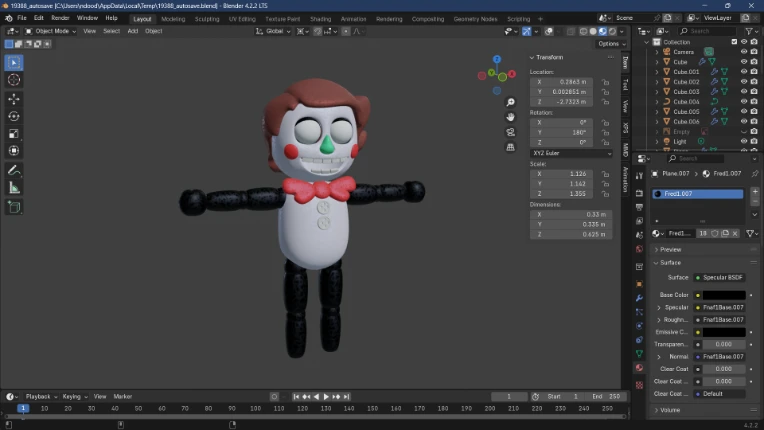This screenshot has height=430, width=764.
Task: Switch to Rendered viewport shading
Action: tap(612, 31)
